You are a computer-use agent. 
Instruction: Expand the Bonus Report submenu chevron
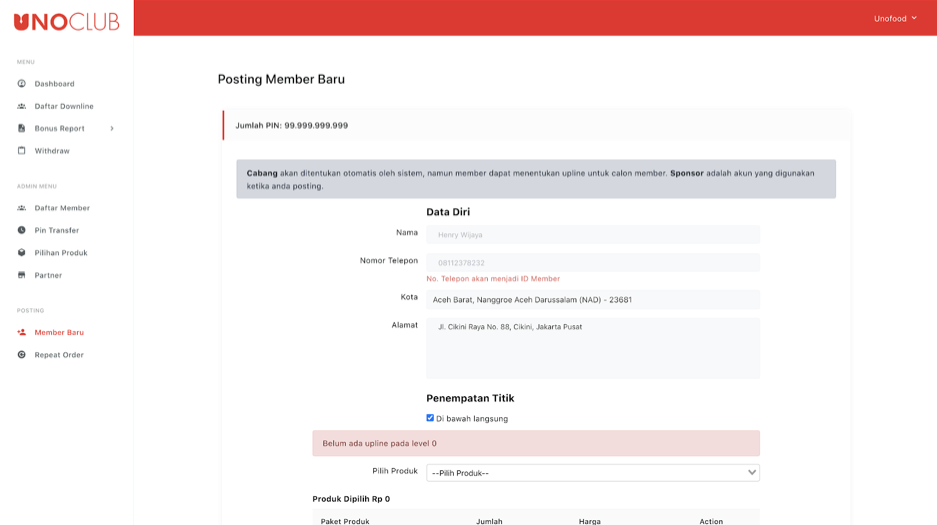pos(112,128)
